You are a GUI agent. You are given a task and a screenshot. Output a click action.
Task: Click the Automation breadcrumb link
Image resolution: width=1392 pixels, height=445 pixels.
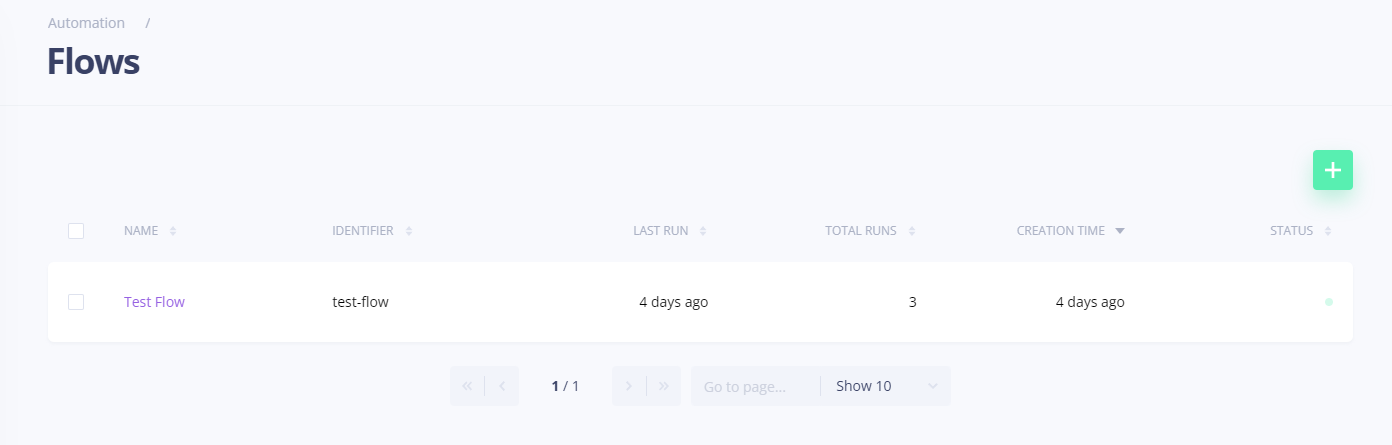[x=86, y=23]
